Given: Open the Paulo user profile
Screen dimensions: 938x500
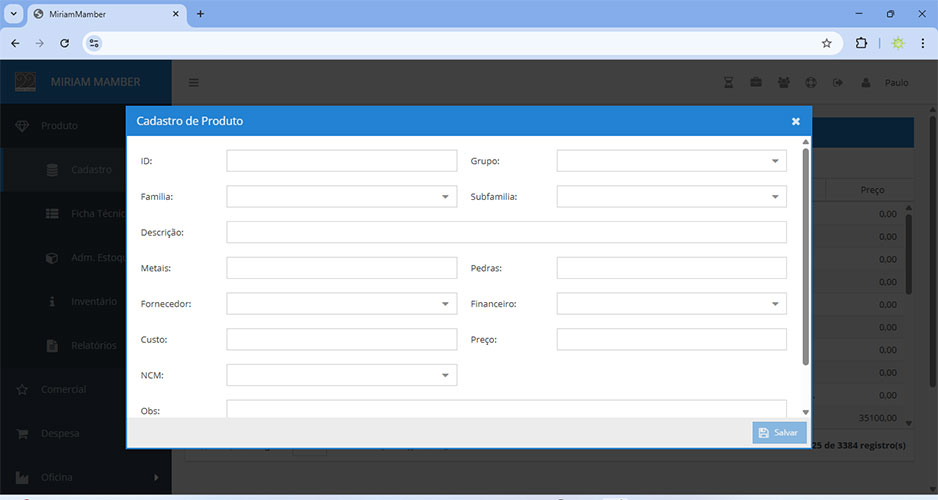Looking at the screenshot, I should 885,83.
